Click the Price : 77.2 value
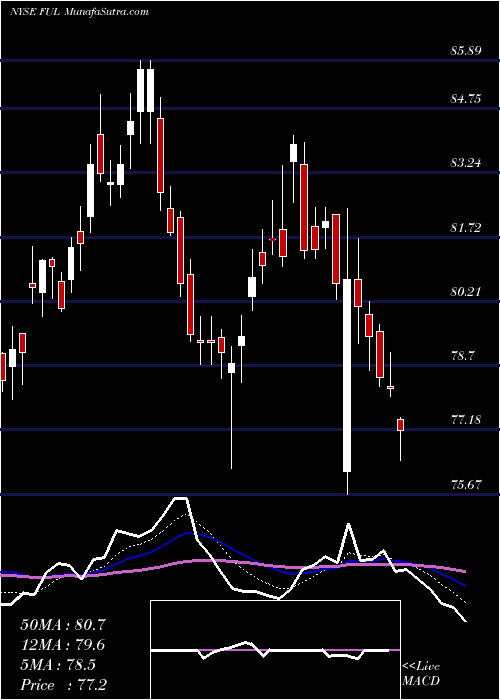The image size is (500, 700). pyautogui.click(x=63, y=684)
